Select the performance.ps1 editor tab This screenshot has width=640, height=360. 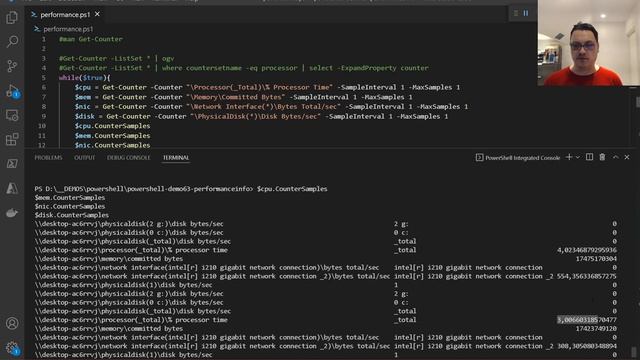[65, 15]
